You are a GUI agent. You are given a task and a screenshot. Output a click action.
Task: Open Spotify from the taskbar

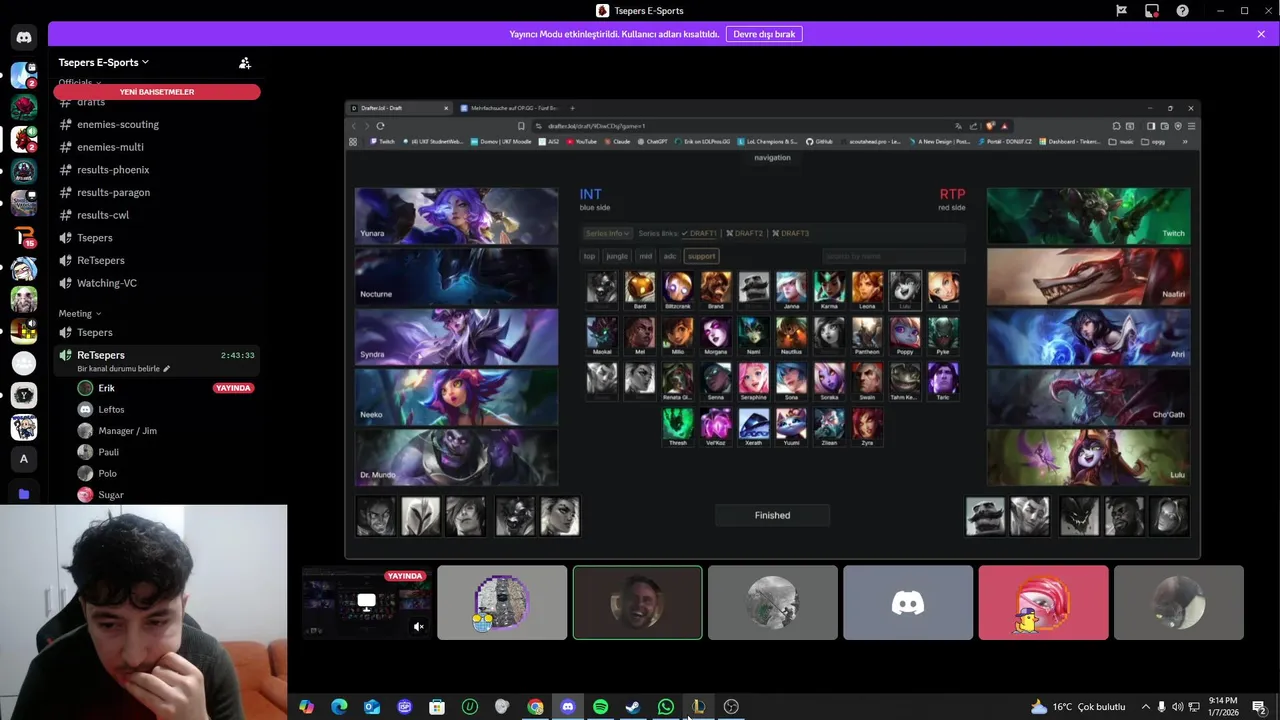tap(600, 707)
